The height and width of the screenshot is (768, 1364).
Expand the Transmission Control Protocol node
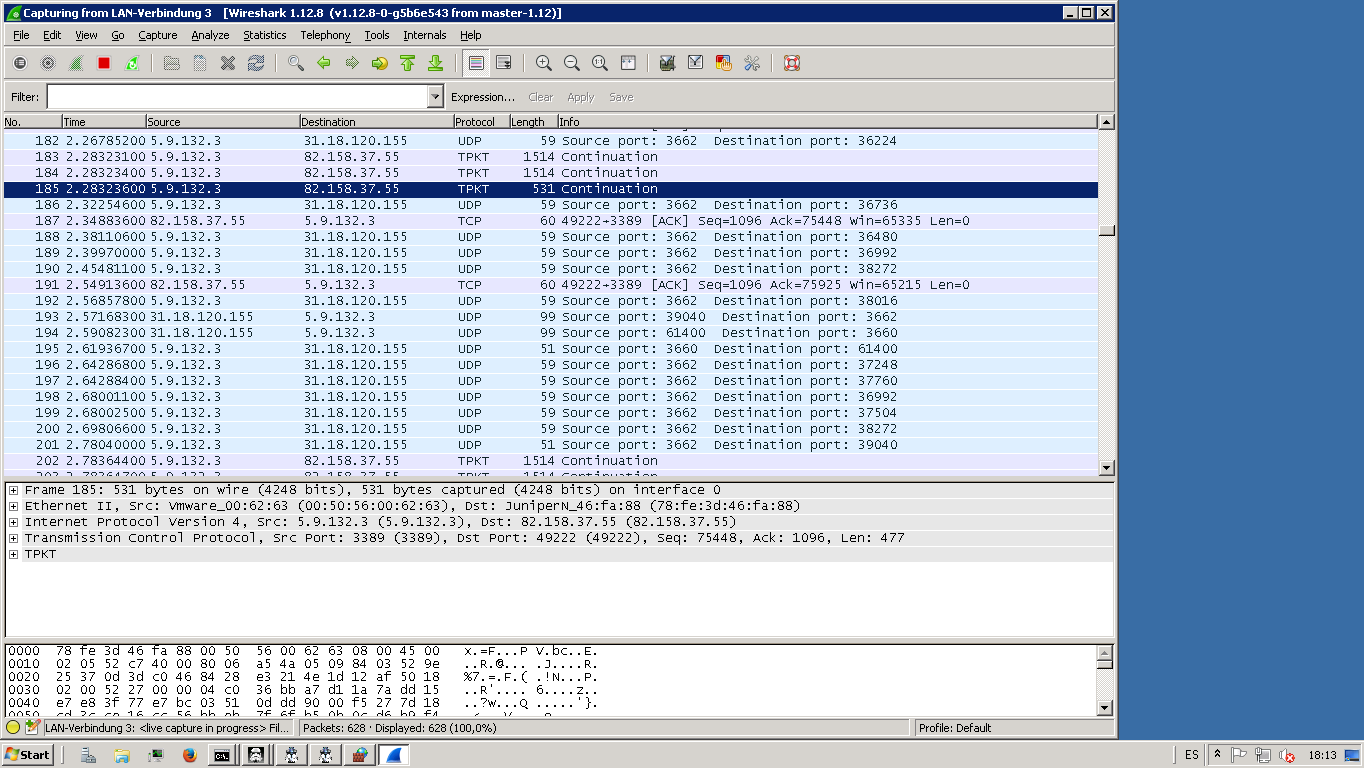[x=14, y=538]
